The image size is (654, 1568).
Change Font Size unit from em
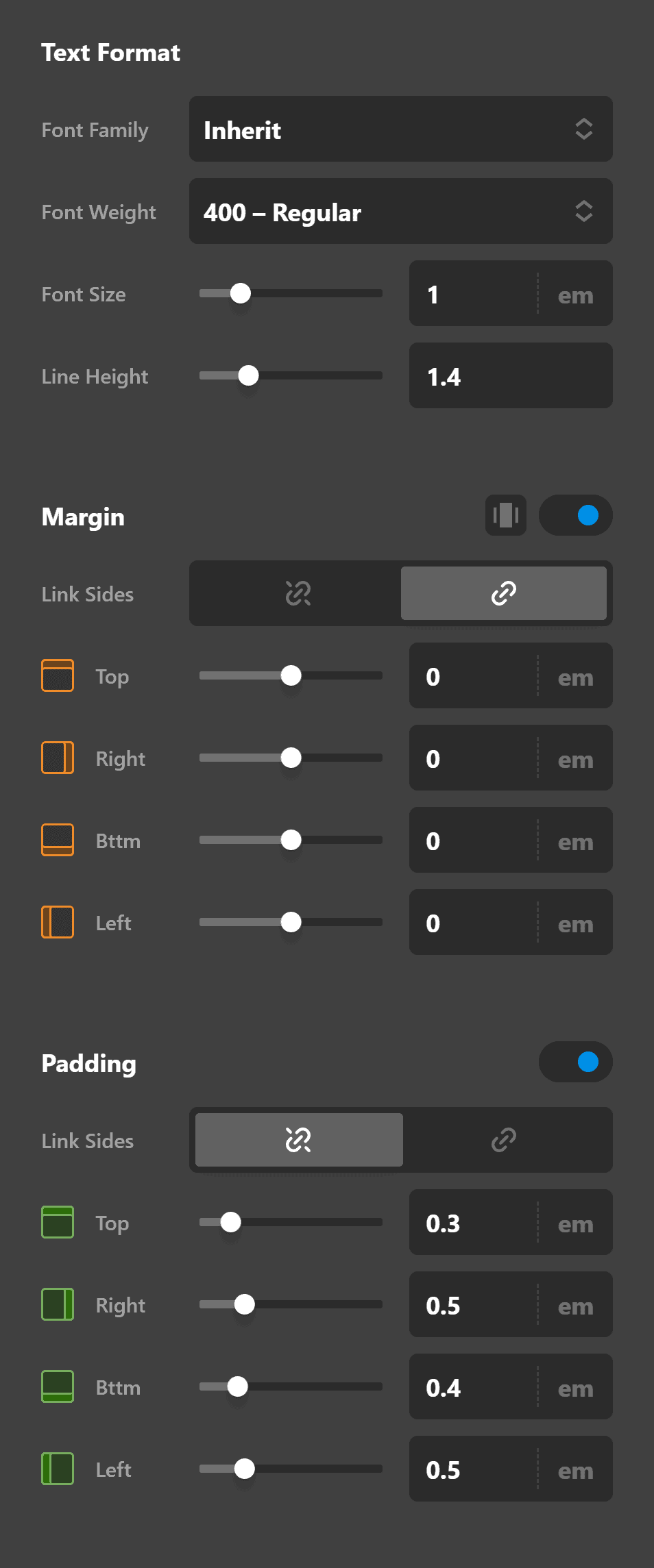[x=575, y=294]
